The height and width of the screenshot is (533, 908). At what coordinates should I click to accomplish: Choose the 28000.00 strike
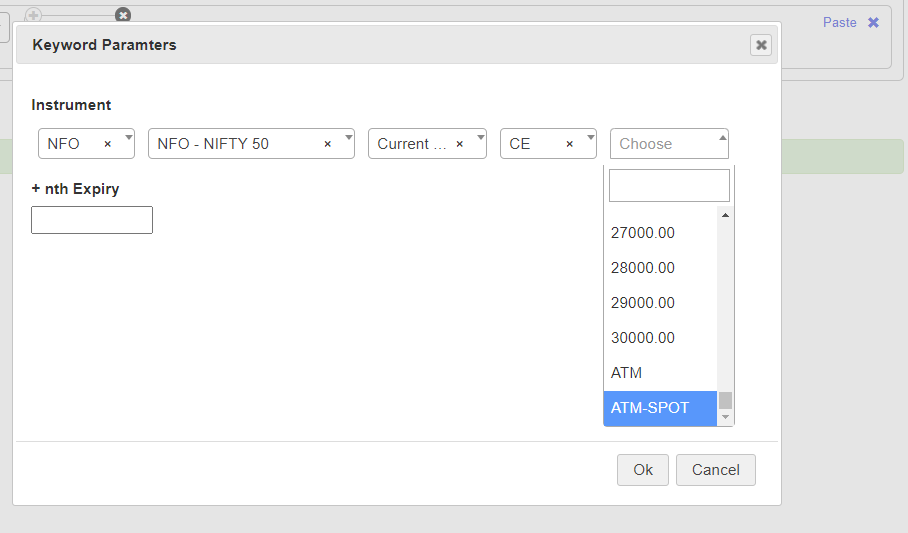[x=660, y=268]
